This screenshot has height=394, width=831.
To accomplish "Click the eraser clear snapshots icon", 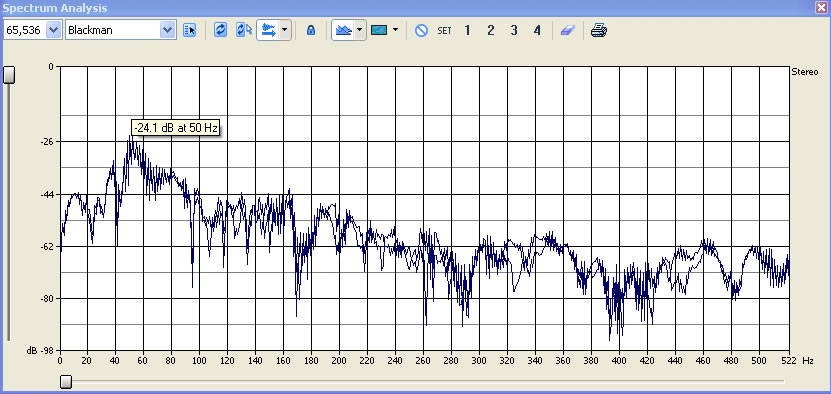I will [x=568, y=30].
